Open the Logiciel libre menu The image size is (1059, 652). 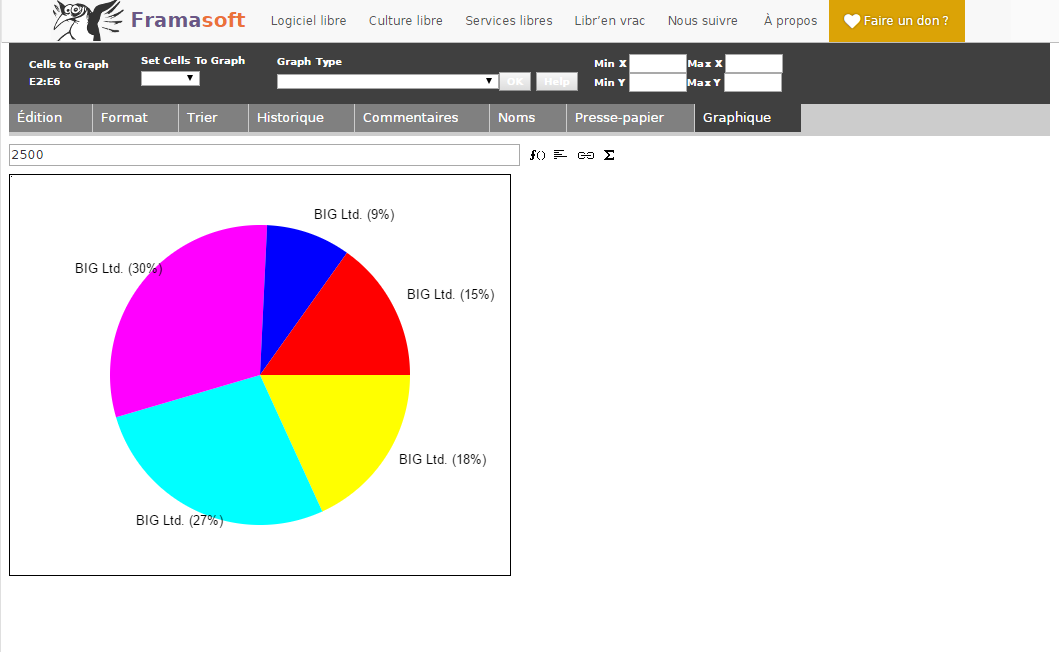click(x=308, y=21)
